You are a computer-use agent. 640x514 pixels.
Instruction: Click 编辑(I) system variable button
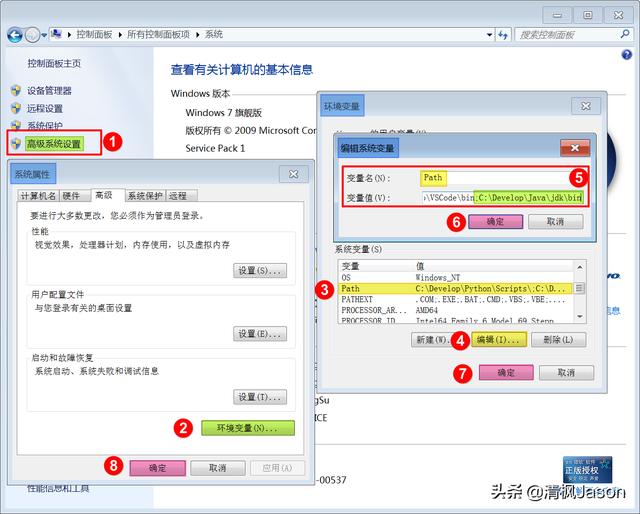(x=499, y=340)
